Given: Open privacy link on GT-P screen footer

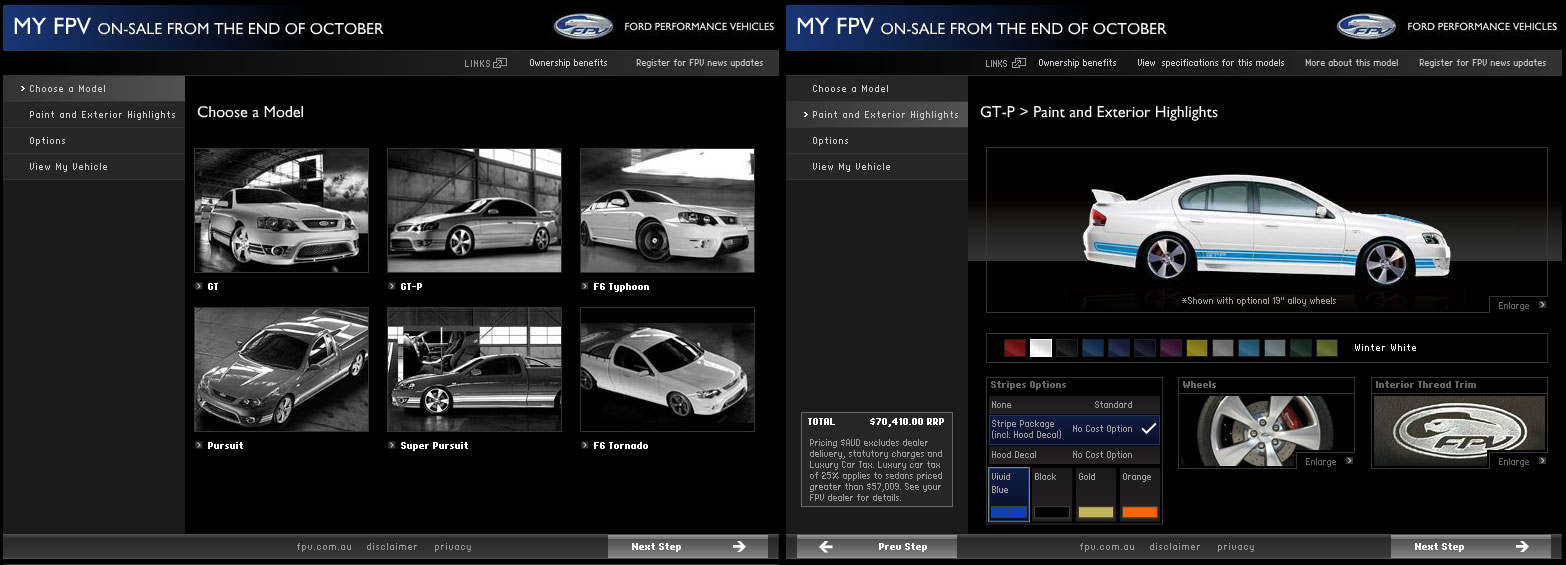Looking at the screenshot, I should coord(1235,547).
